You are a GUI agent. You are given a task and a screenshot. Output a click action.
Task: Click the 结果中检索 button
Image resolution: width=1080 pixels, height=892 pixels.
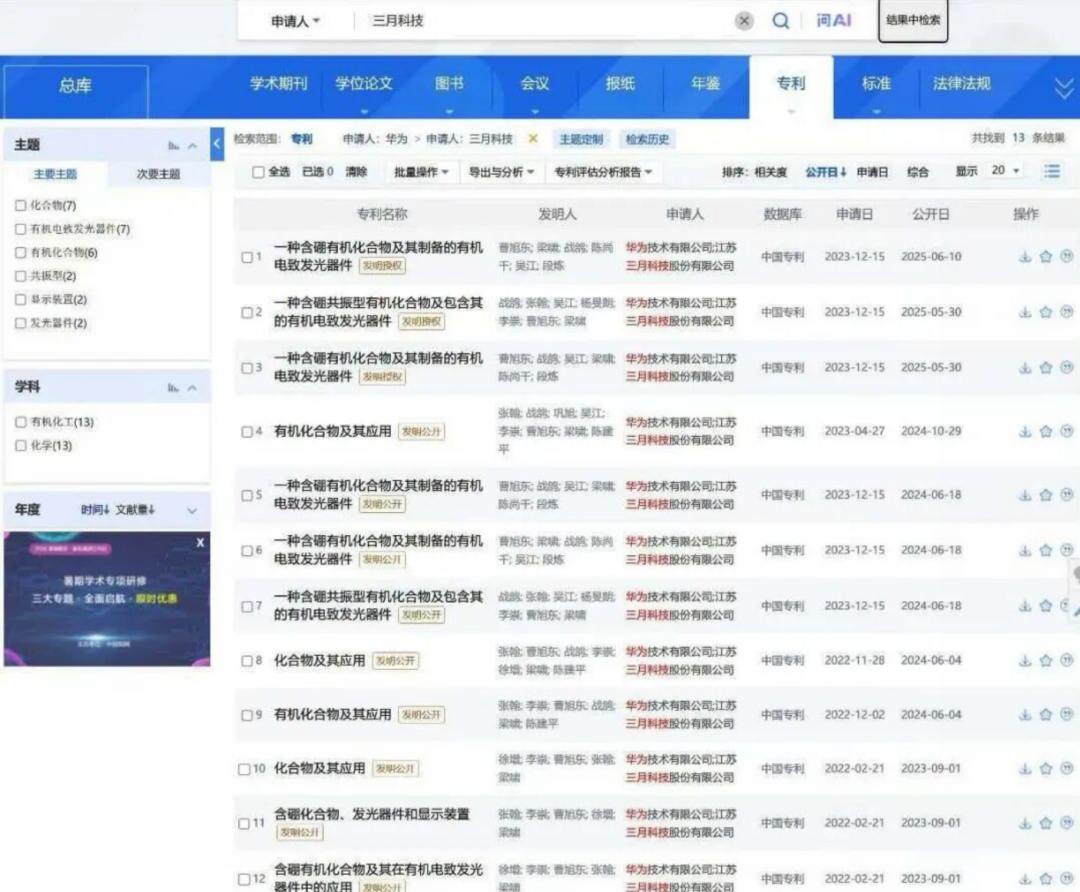tap(913, 21)
